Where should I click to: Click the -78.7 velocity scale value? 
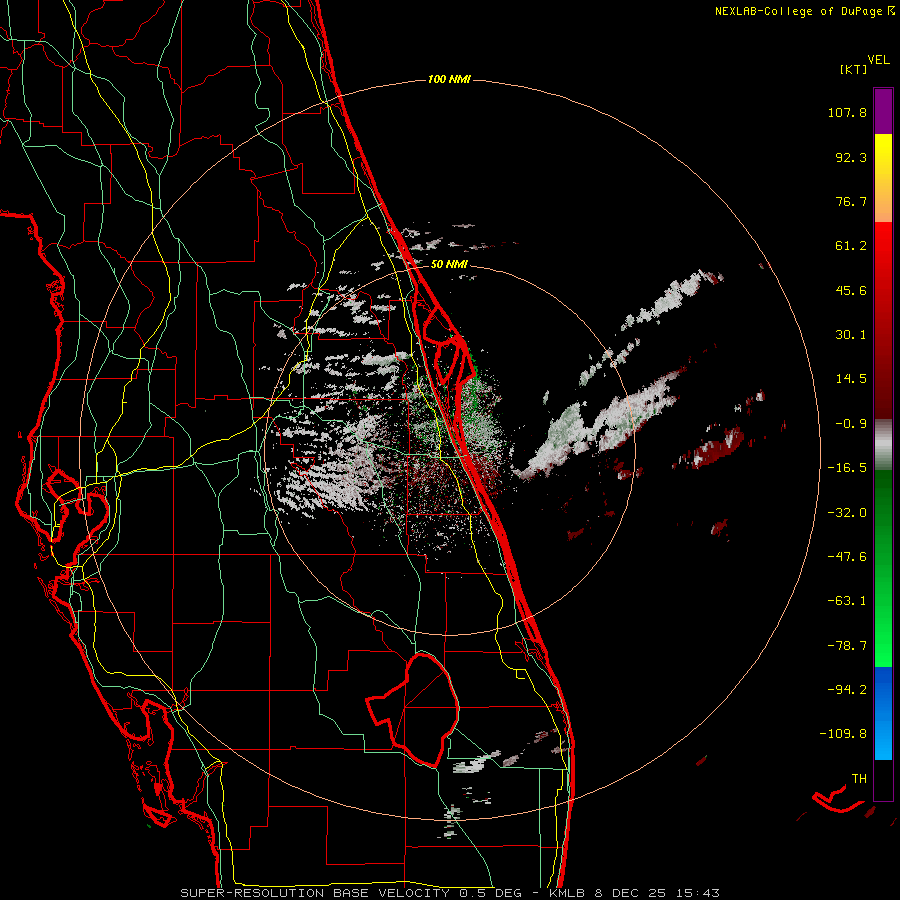tap(847, 646)
